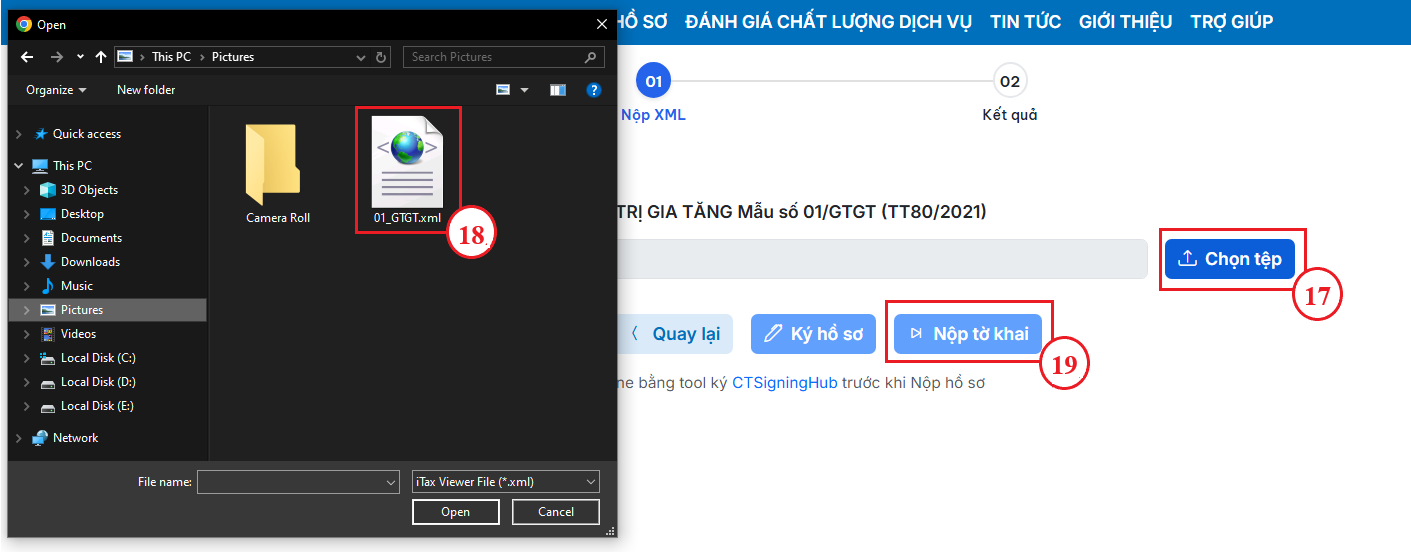
Task: Click the Chọn tệp button
Action: click(1229, 259)
